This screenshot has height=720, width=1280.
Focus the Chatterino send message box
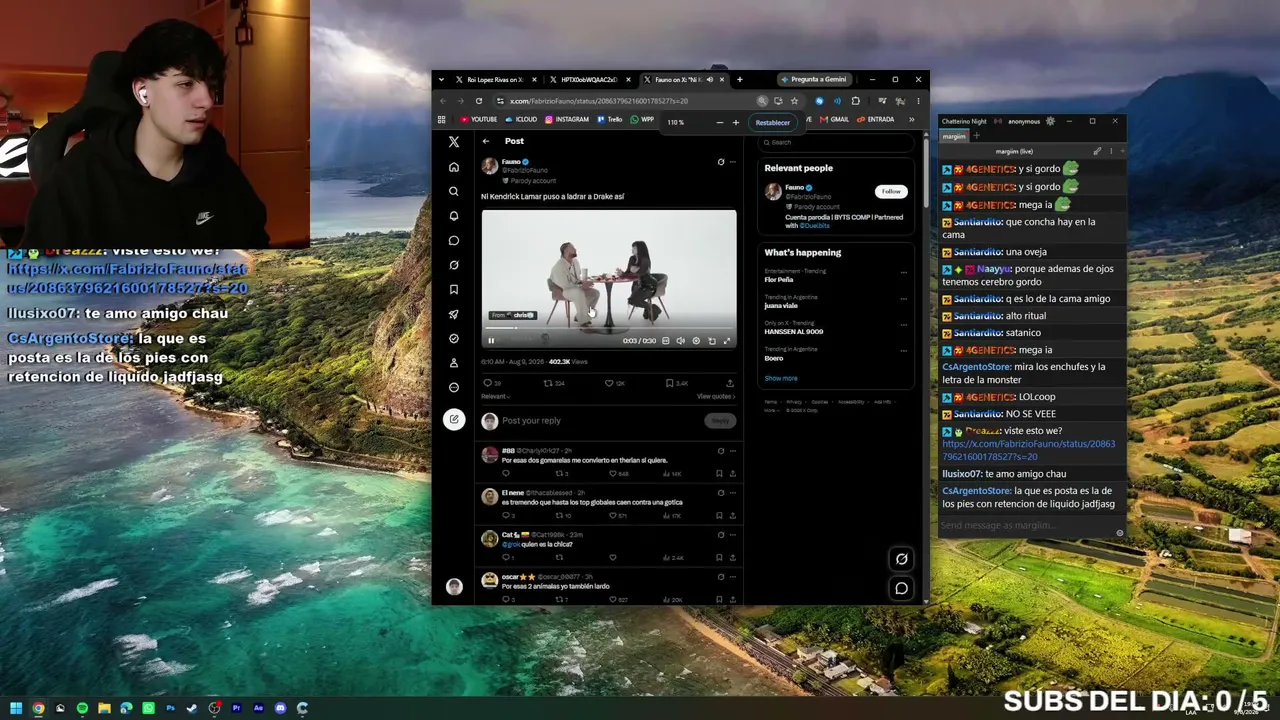pyautogui.click(x=1027, y=525)
